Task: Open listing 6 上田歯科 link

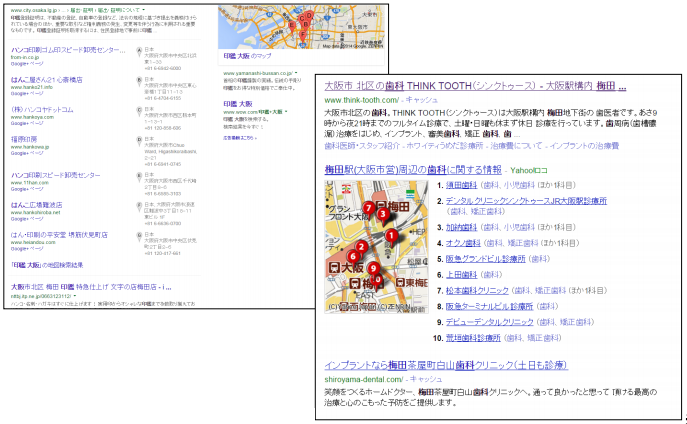Action: coord(461,275)
